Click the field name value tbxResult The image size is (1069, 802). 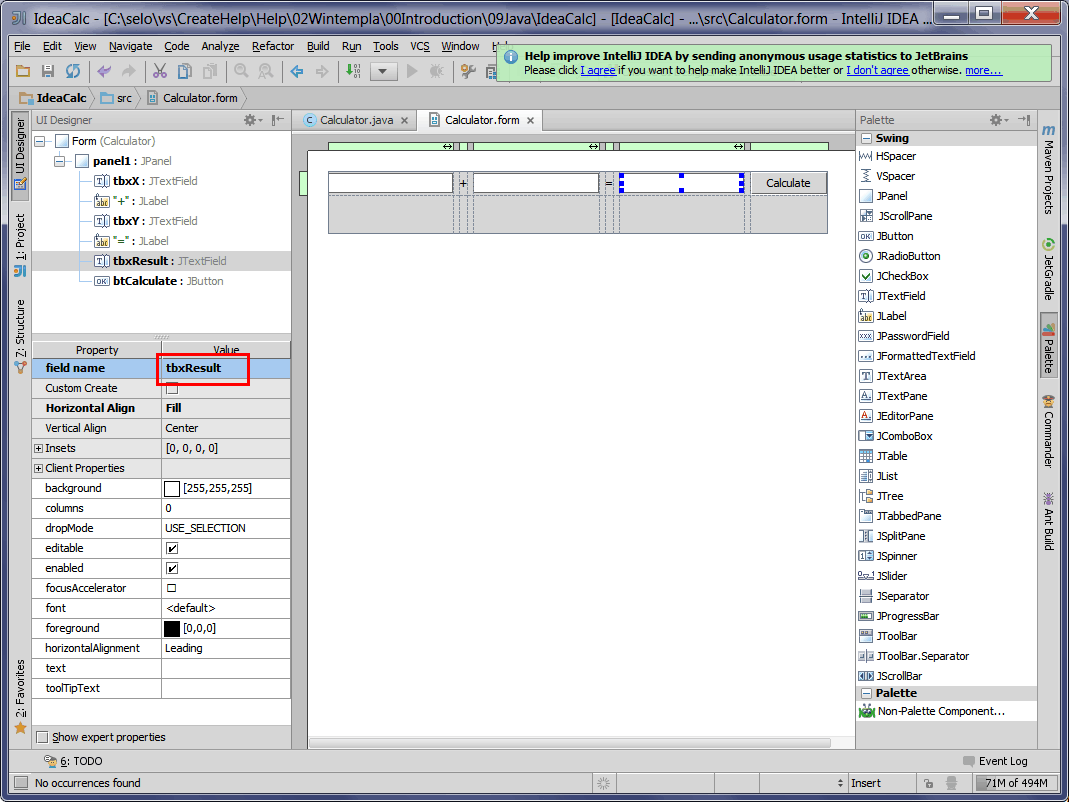point(194,368)
